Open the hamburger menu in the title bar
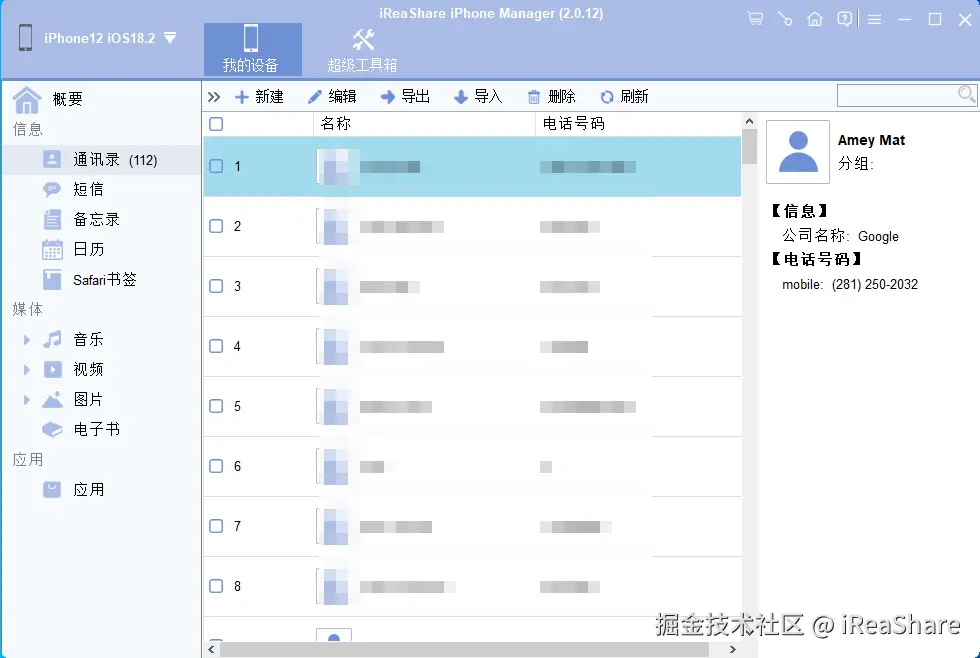Image resolution: width=980 pixels, height=658 pixels. point(873,18)
